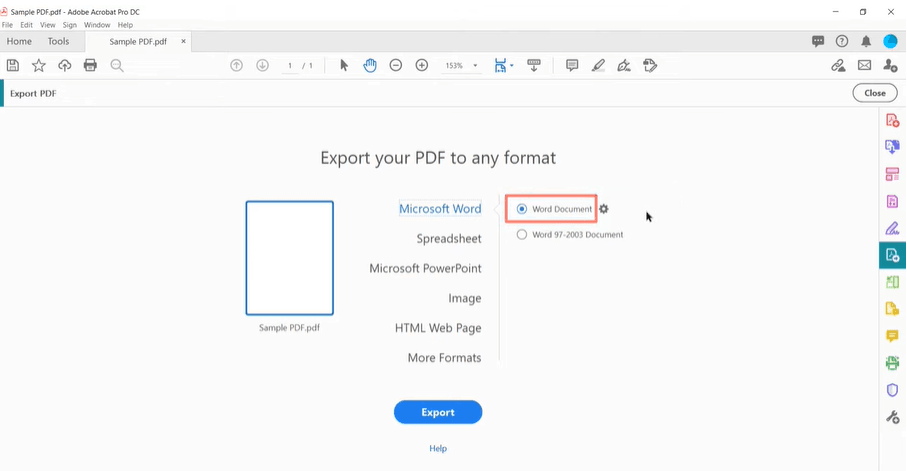The height and width of the screenshot is (471, 907).
Task: Choose More Formats option
Action: click(x=444, y=358)
